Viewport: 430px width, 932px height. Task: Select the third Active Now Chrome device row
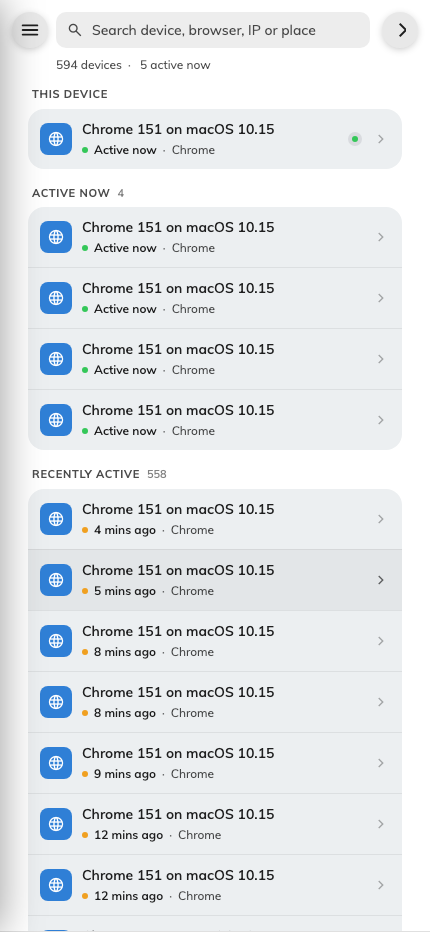215,359
